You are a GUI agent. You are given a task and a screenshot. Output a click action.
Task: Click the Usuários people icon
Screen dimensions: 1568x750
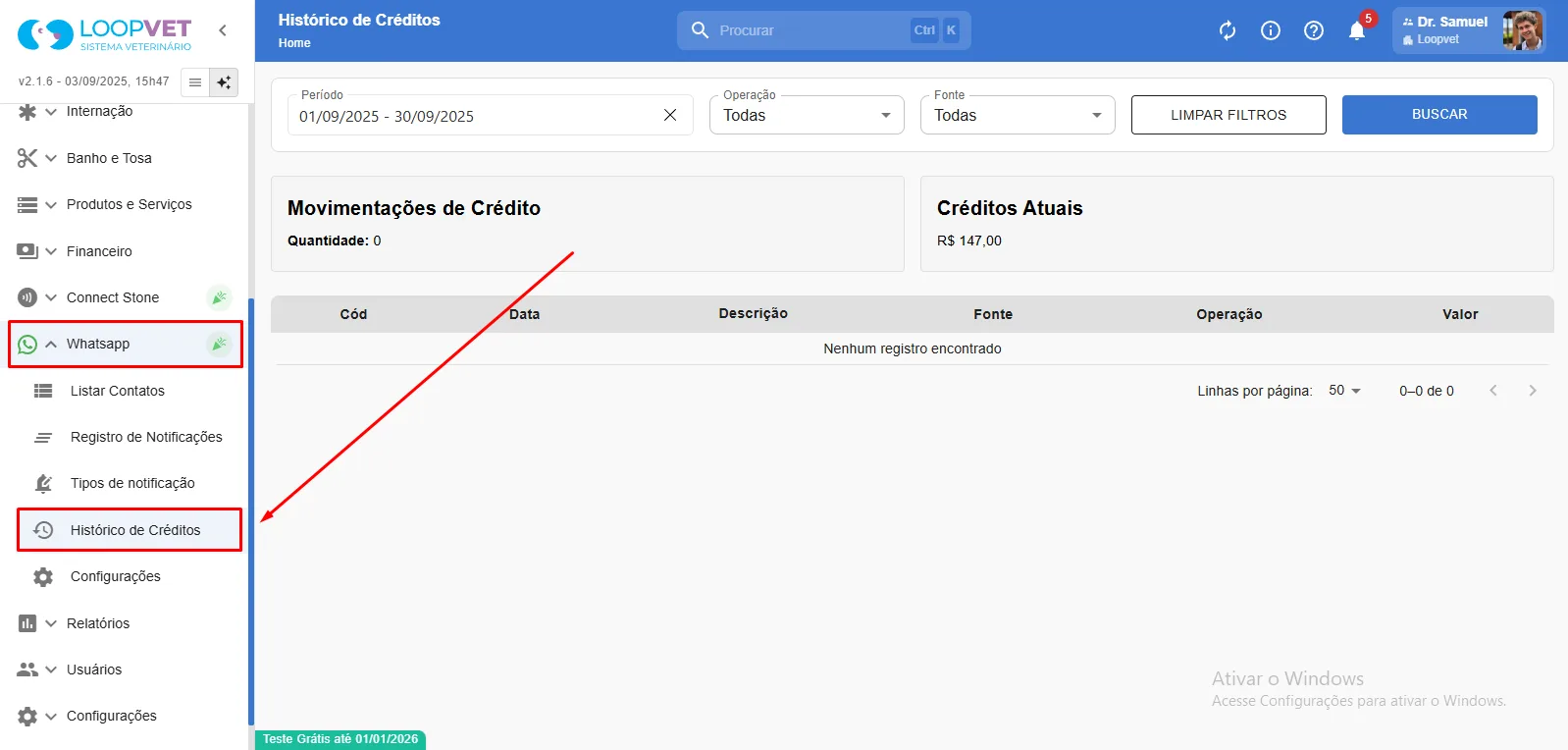click(x=27, y=670)
